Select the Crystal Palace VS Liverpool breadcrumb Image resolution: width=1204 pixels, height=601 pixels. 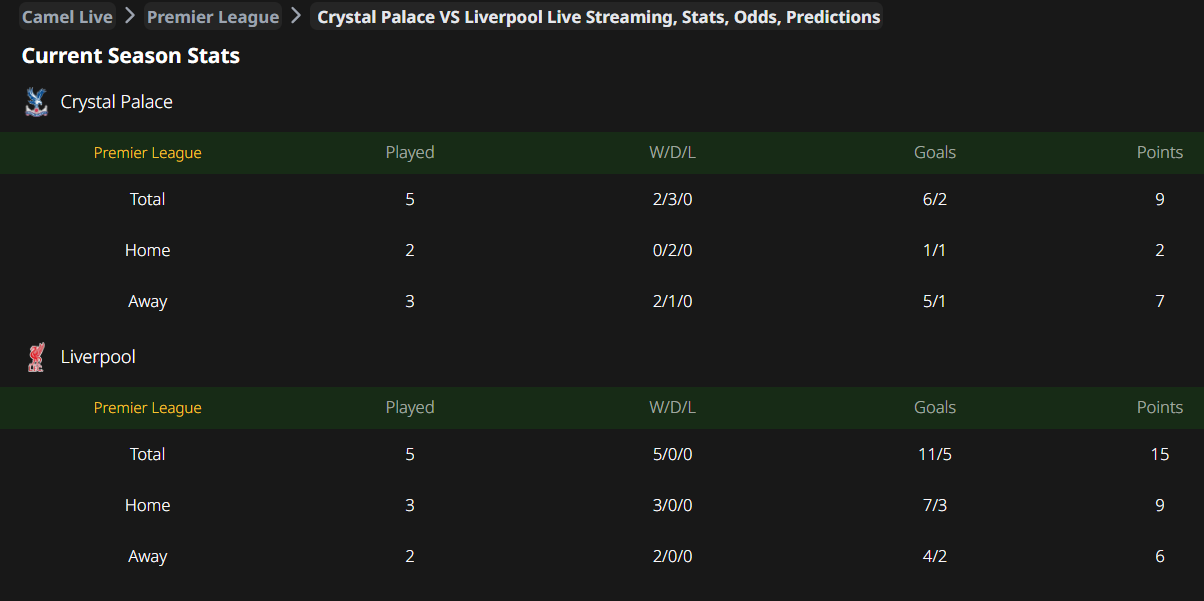click(598, 17)
